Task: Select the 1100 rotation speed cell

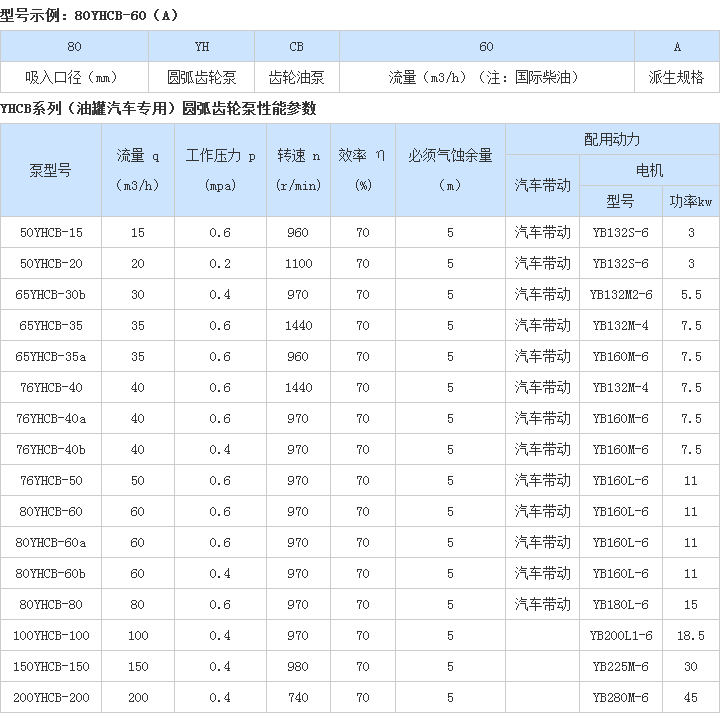Action: (298, 263)
